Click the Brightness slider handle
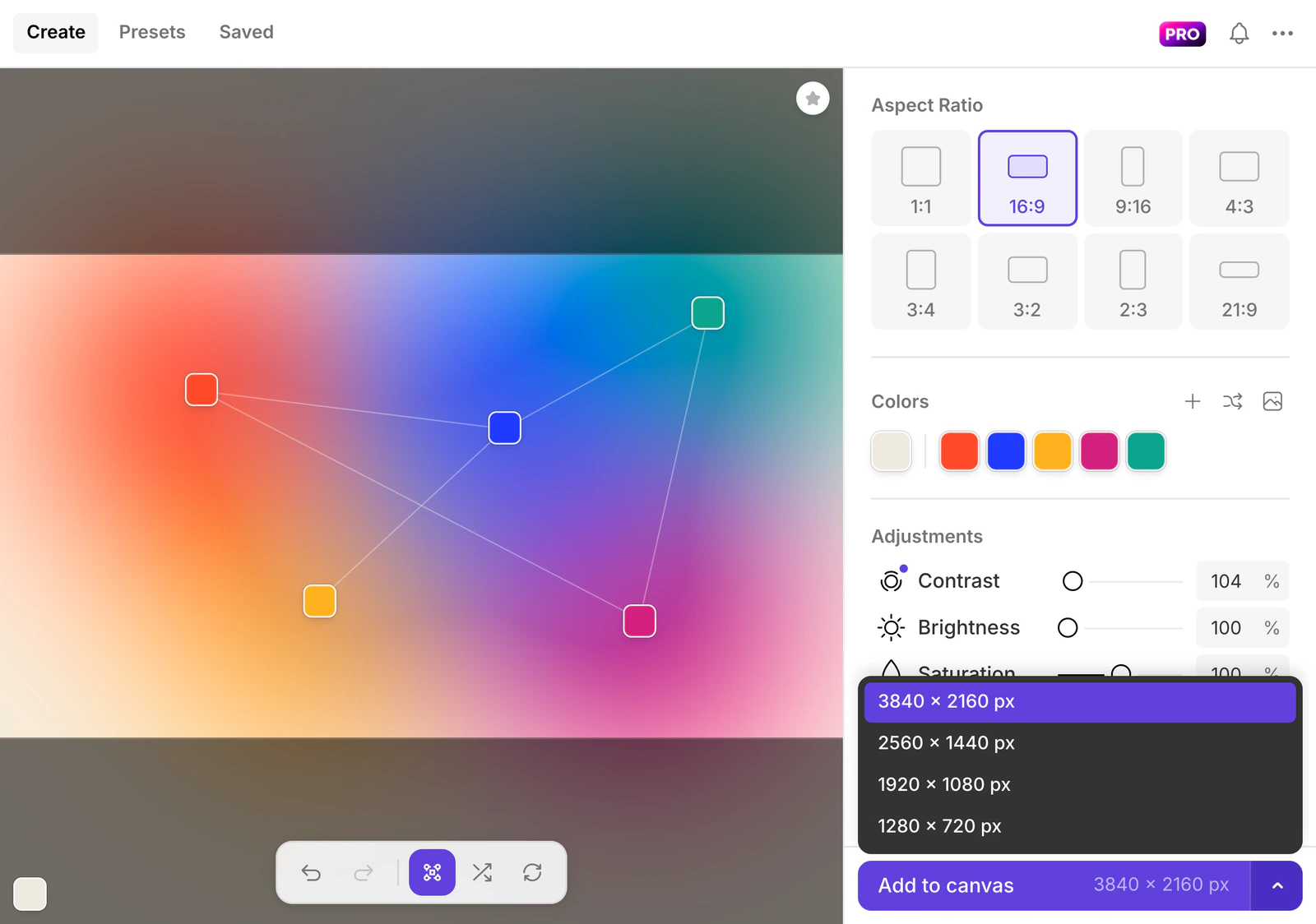This screenshot has width=1316, height=924. 1068,628
